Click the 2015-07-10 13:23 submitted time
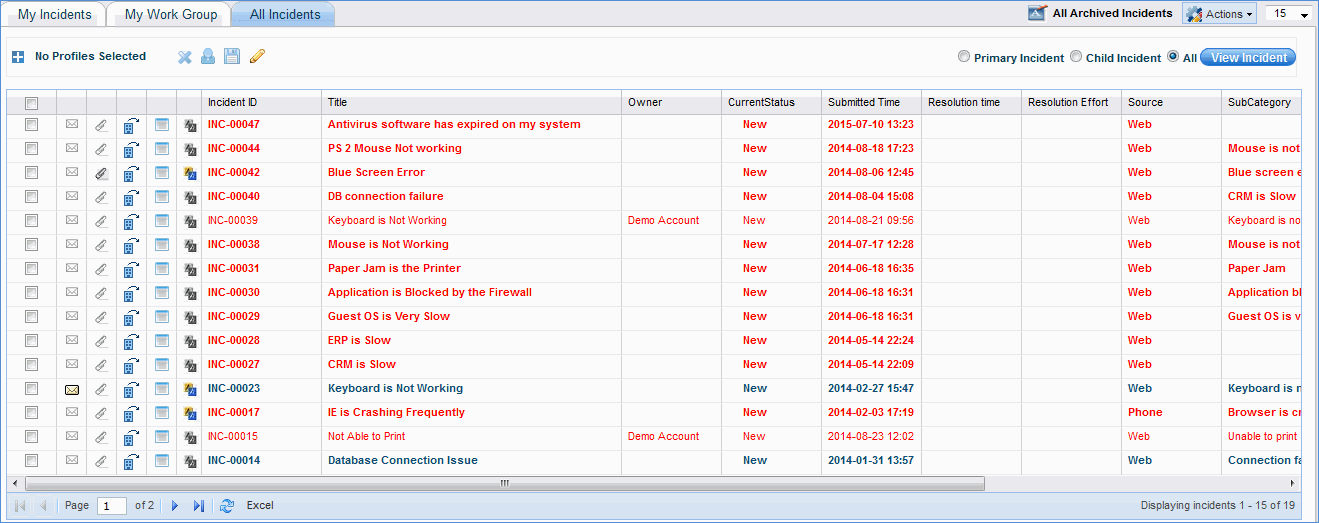The width and height of the screenshot is (1319, 523). coord(871,124)
